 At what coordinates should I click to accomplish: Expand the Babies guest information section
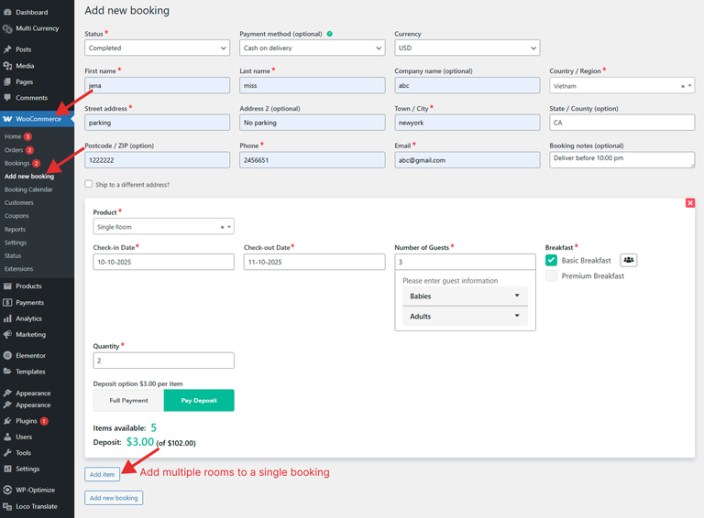465,296
